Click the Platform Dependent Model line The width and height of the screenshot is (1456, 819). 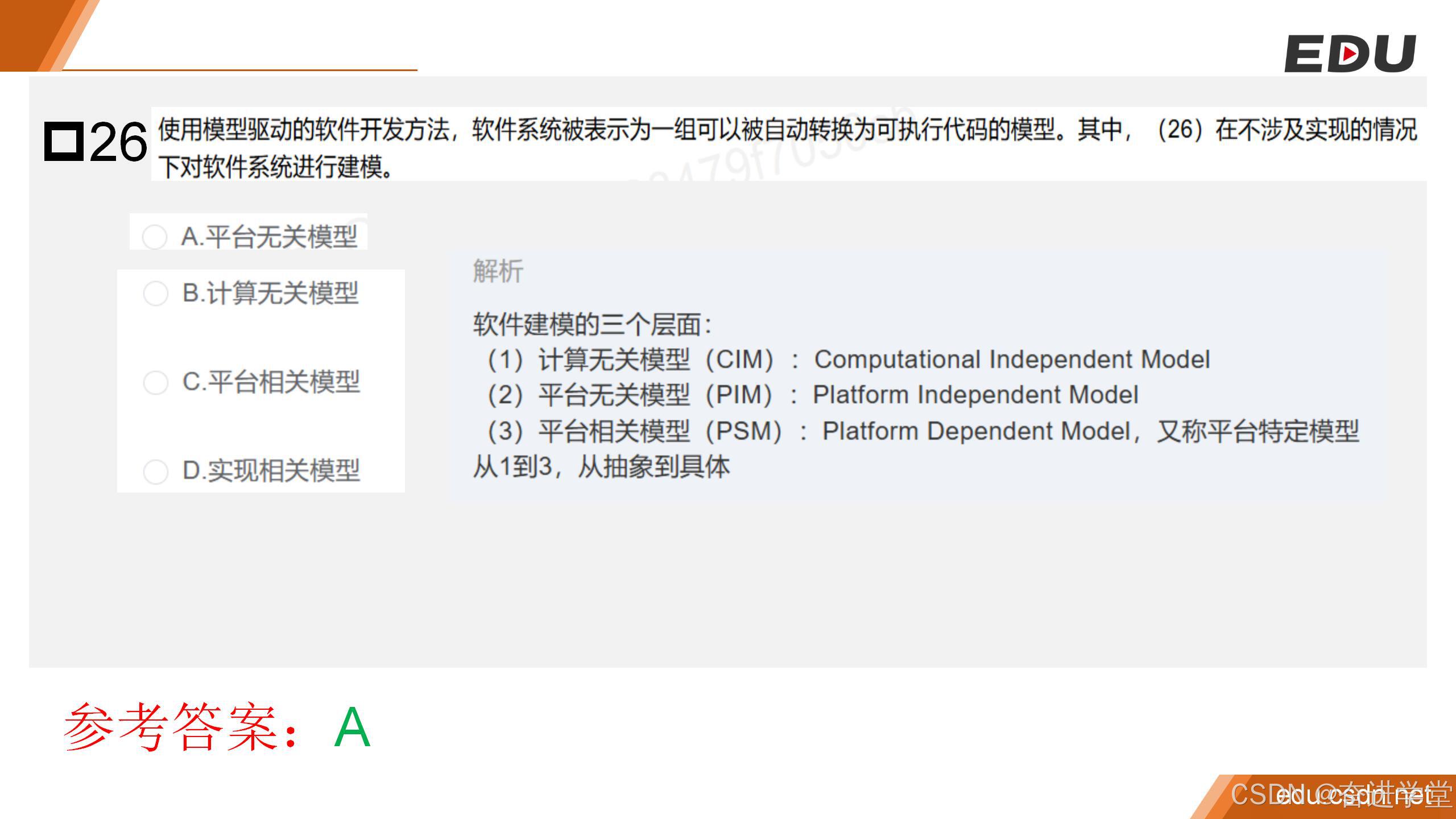921,431
